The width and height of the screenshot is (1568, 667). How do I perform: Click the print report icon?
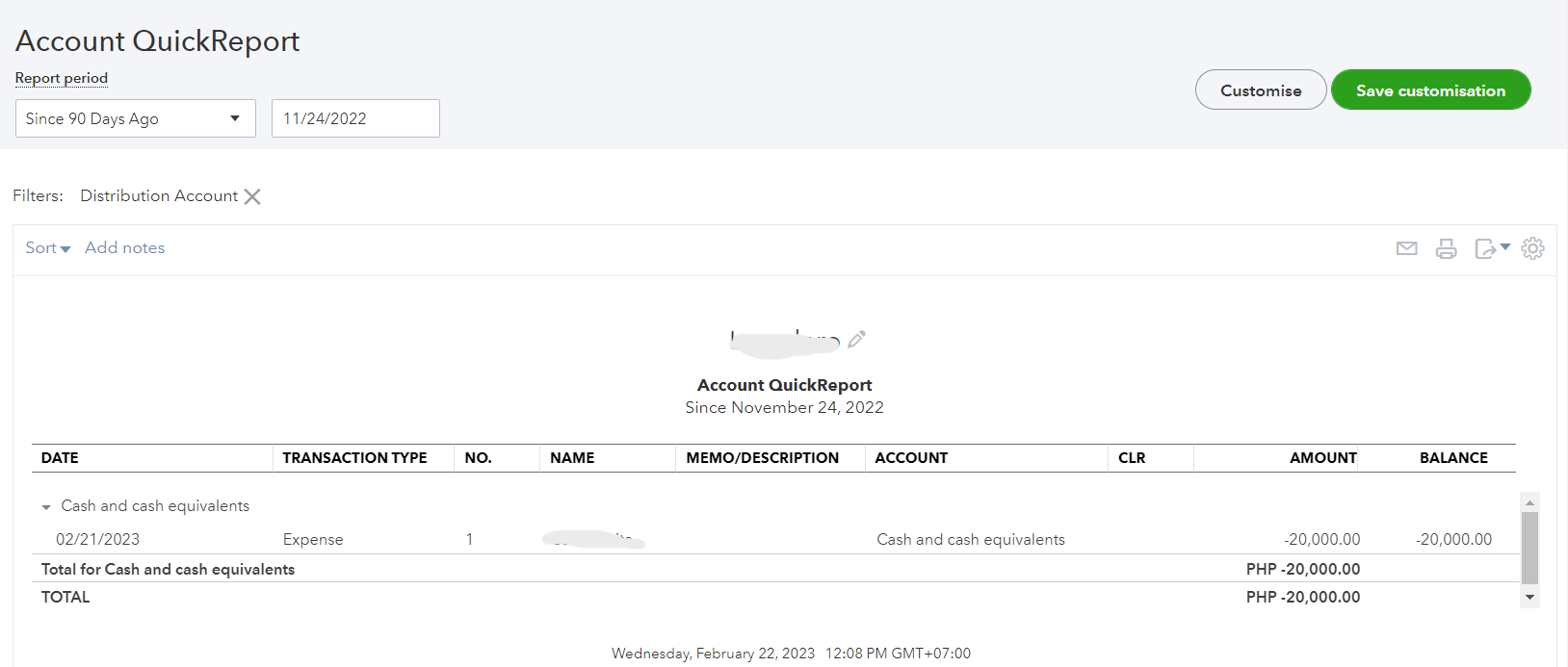pyautogui.click(x=1446, y=248)
